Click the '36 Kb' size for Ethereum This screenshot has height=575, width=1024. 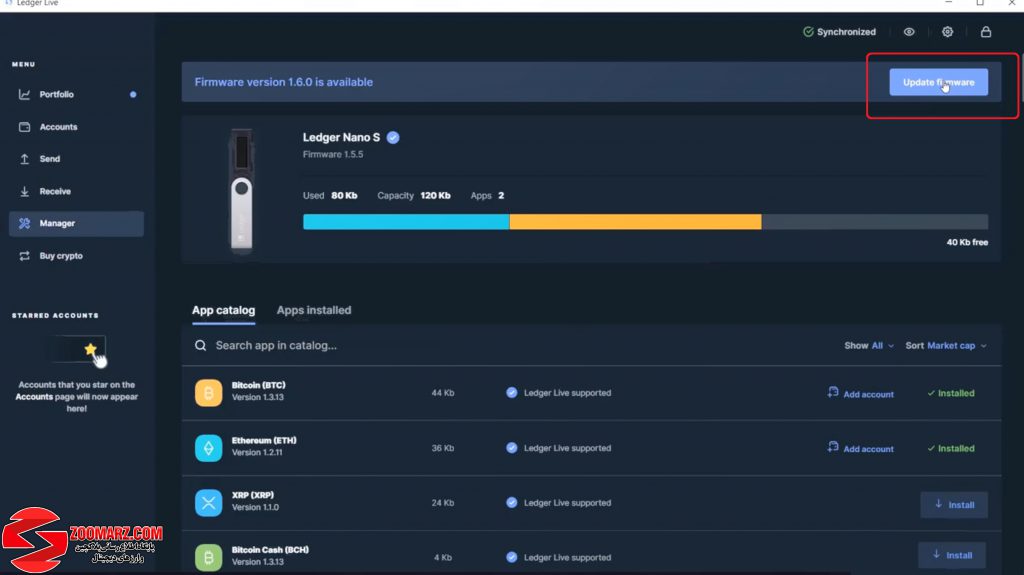click(443, 448)
